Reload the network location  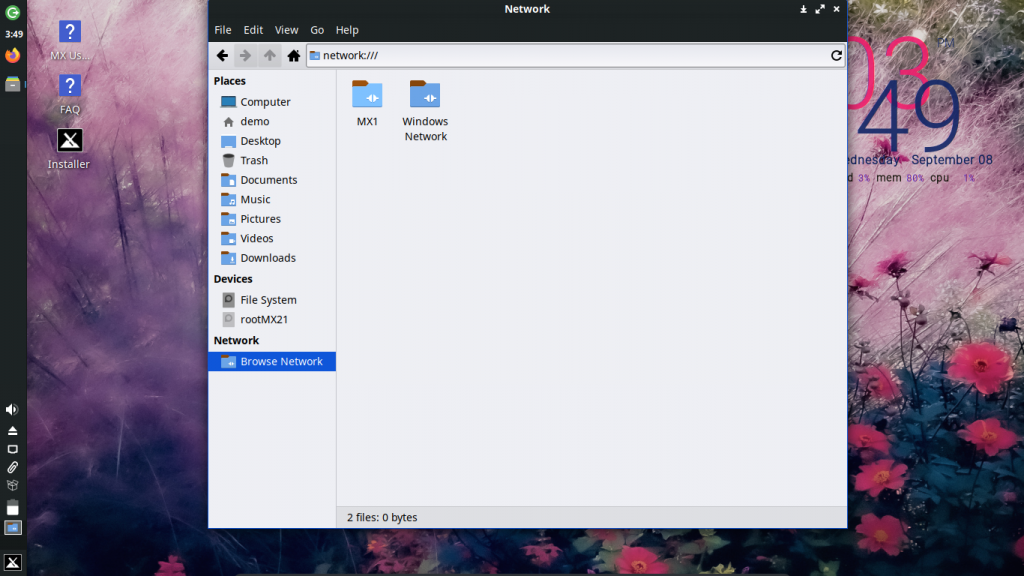(836, 56)
